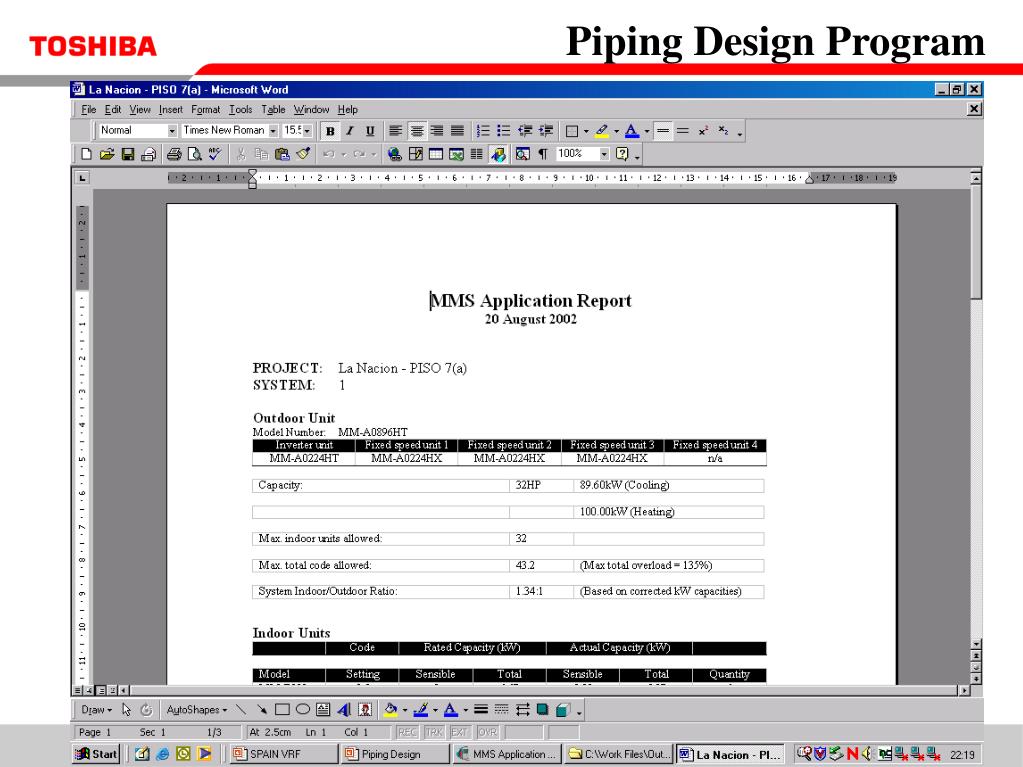1023x767 pixels.
Task: Apply bulleted list formatting
Action: 504,131
